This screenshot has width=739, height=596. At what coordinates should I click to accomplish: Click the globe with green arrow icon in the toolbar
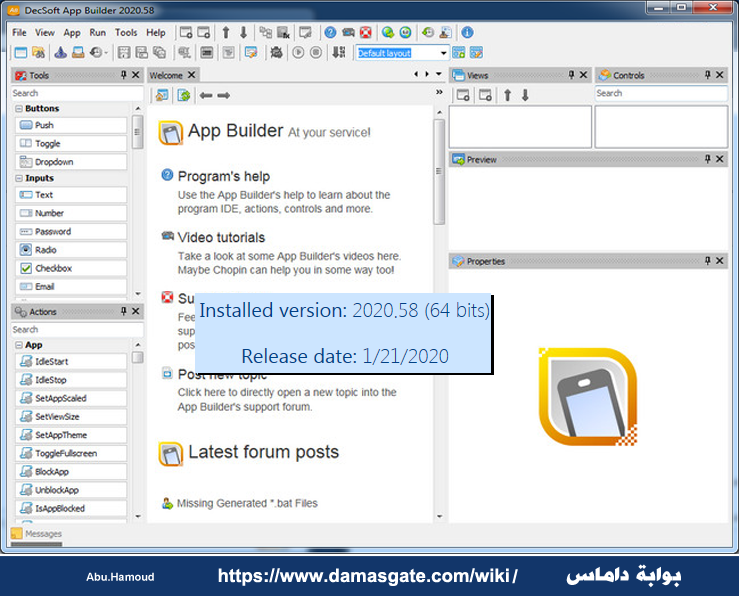(x=388, y=33)
